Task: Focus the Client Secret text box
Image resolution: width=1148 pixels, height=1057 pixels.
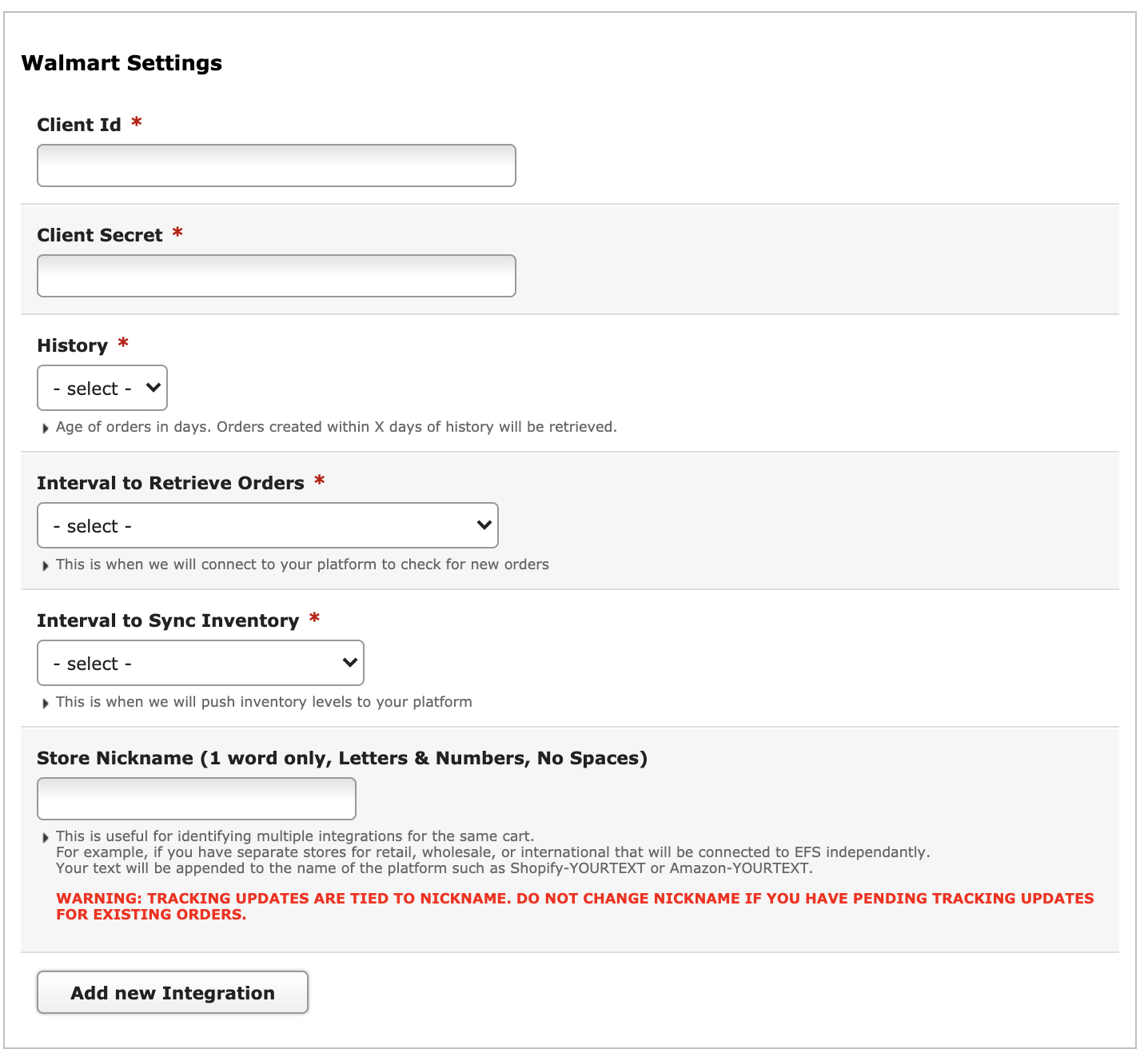Action: [277, 276]
